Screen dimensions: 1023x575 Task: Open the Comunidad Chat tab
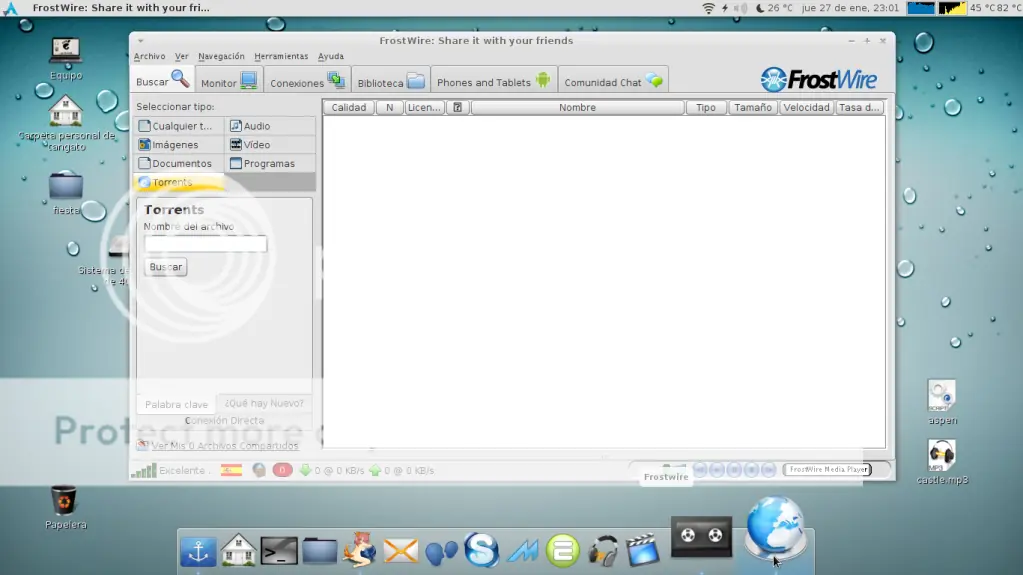(613, 82)
